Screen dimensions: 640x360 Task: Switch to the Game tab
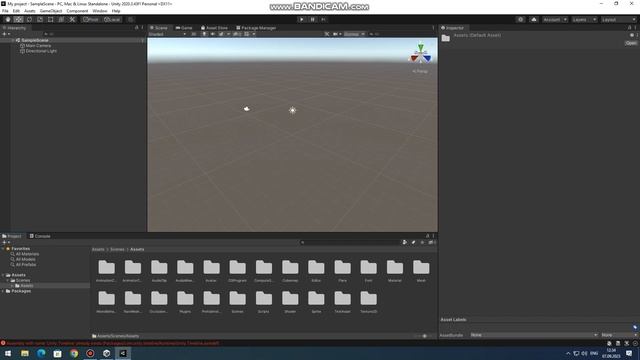184,28
